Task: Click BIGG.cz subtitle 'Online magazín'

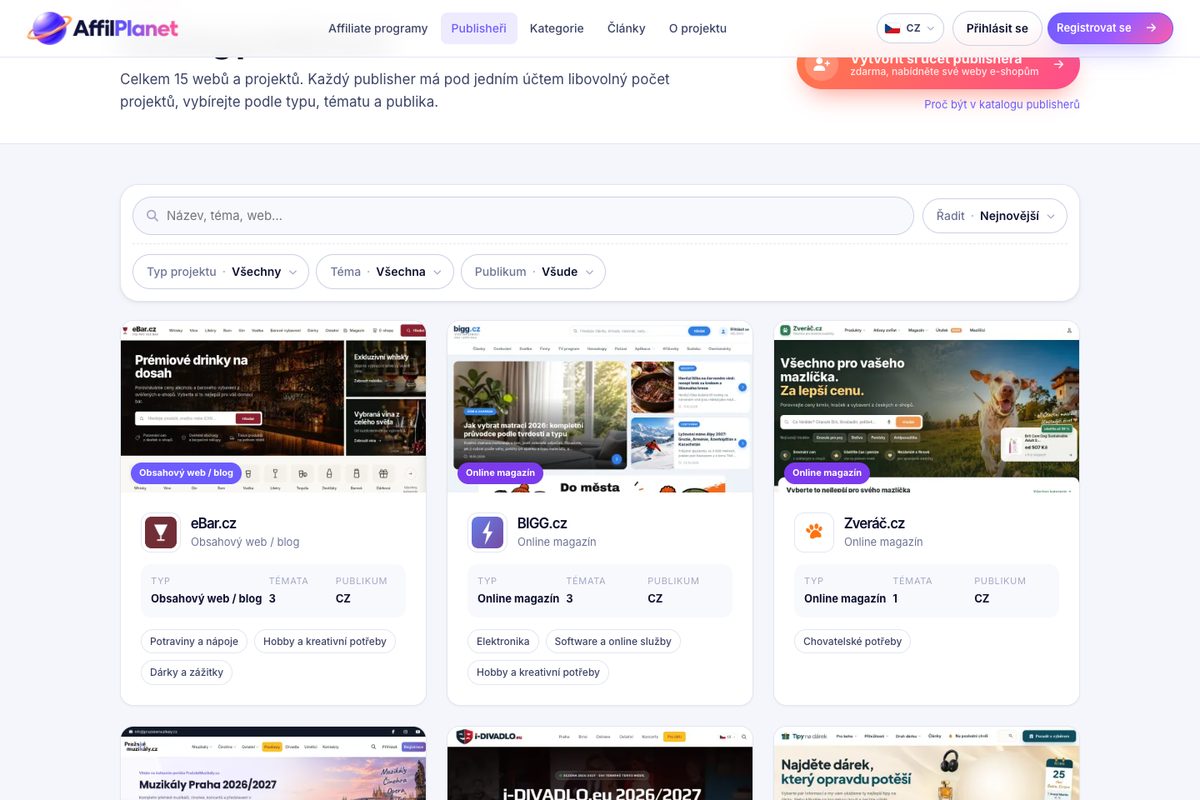Action: [x=557, y=542]
